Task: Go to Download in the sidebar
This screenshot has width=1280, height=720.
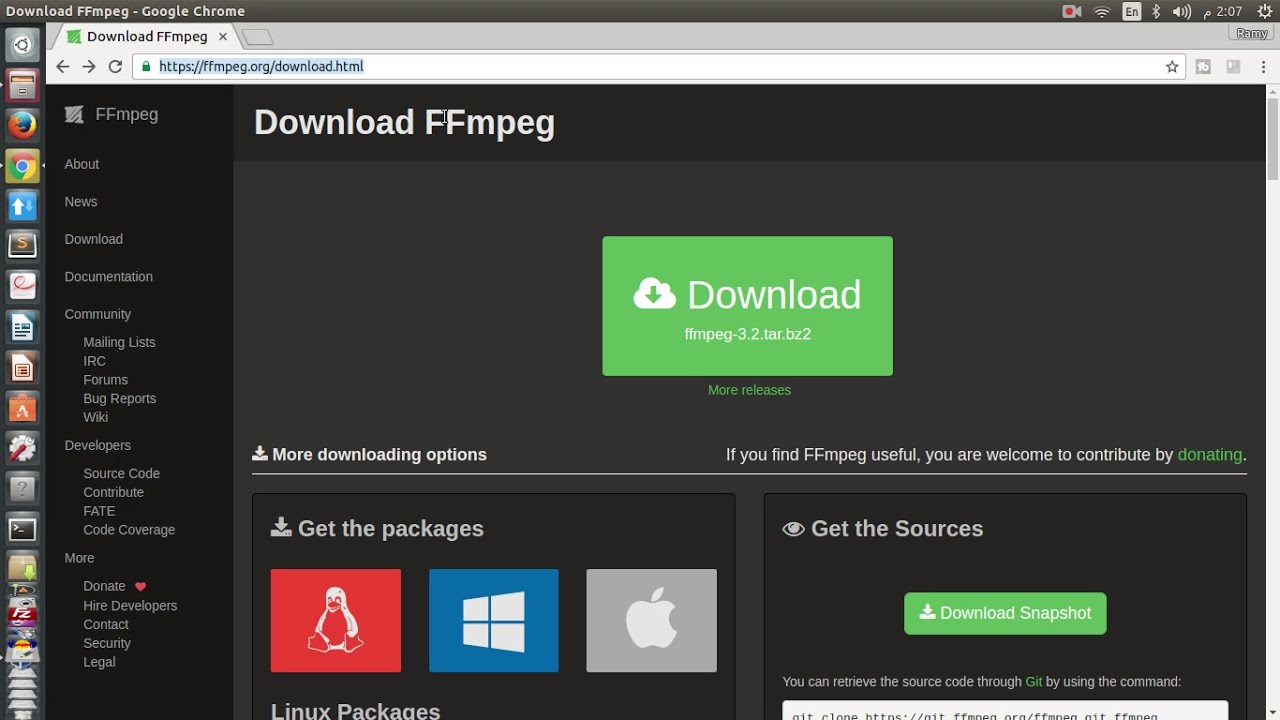Action: (x=94, y=239)
